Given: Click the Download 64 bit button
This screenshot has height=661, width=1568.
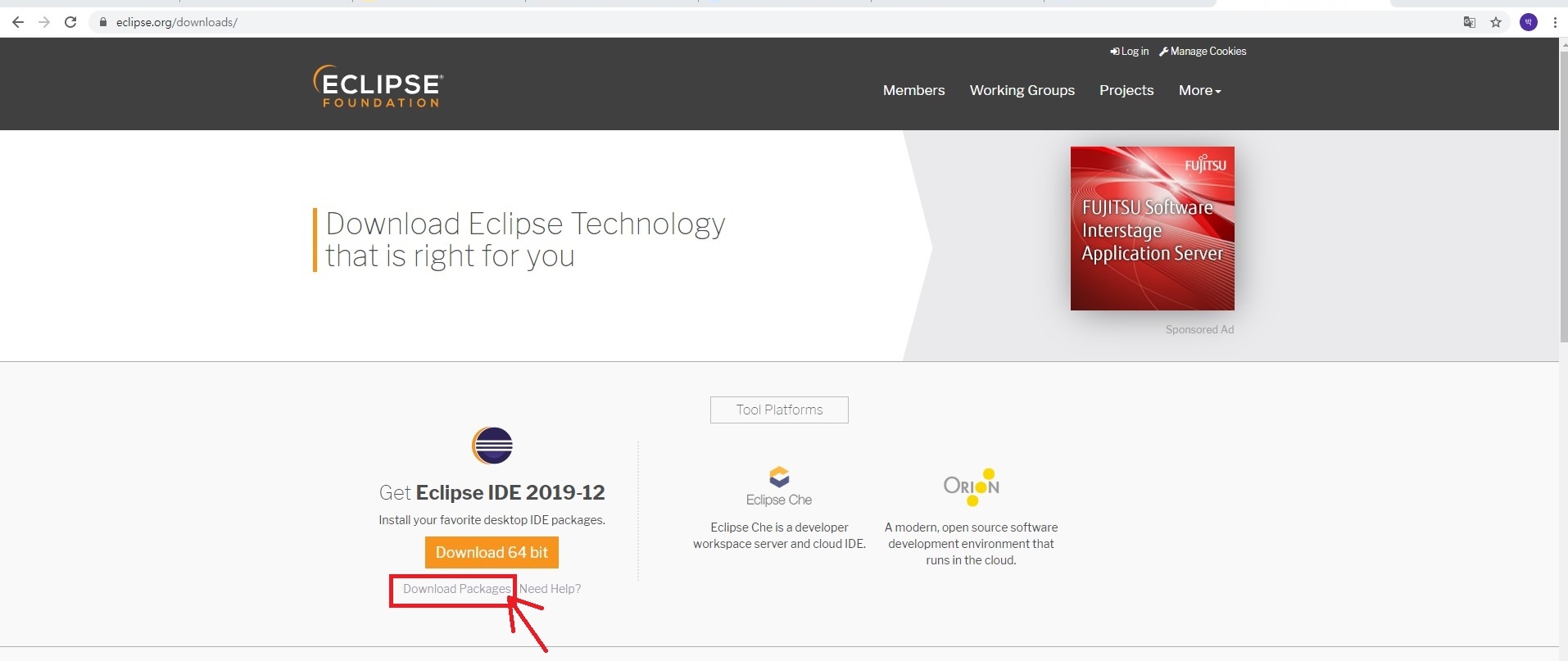Looking at the screenshot, I should pyautogui.click(x=492, y=552).
